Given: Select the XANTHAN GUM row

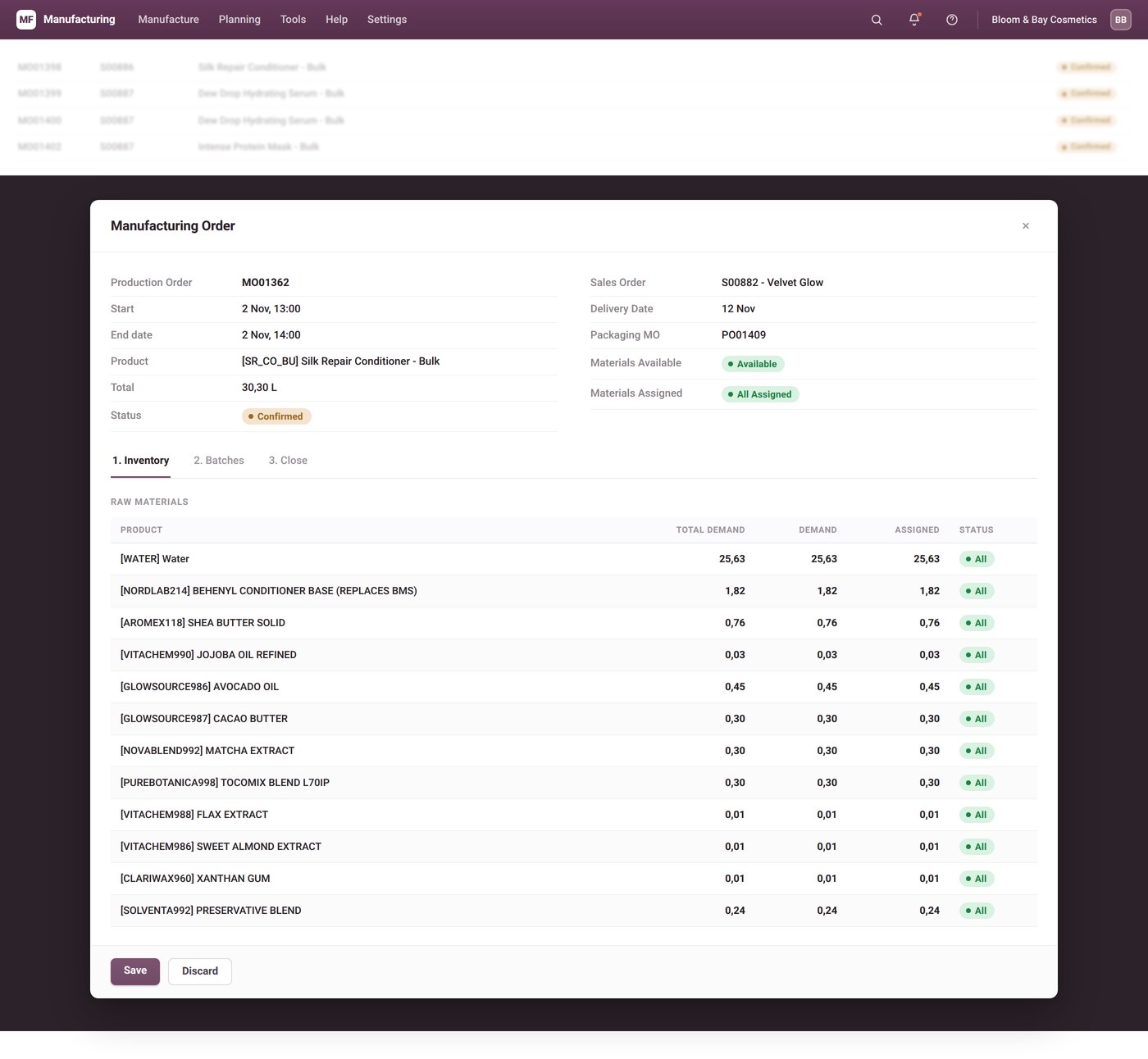Looking at the screenshot, I should coord(574,879).
